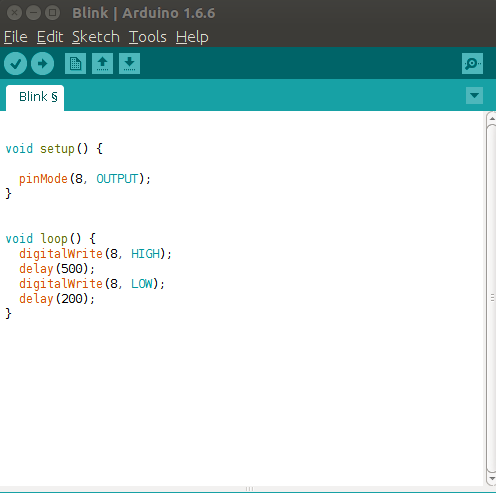Viewport: 496px width, 493px height.
Task: Click the Verify (checkmark) button
Action: tap(16, 63)
